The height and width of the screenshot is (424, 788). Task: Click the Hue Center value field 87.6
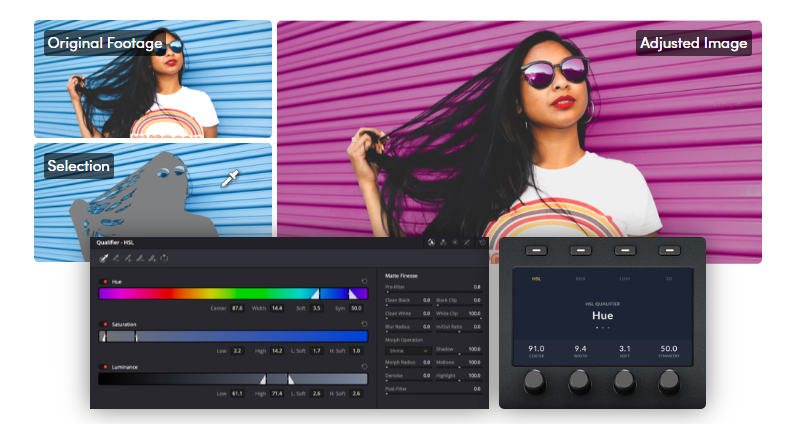(237, 308)
